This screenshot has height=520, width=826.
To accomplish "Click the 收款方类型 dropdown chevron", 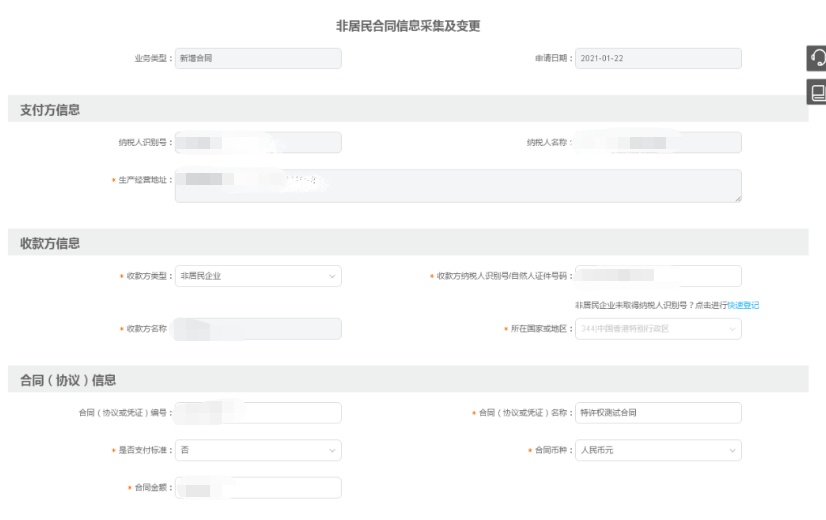I will (x=331, y=276).
